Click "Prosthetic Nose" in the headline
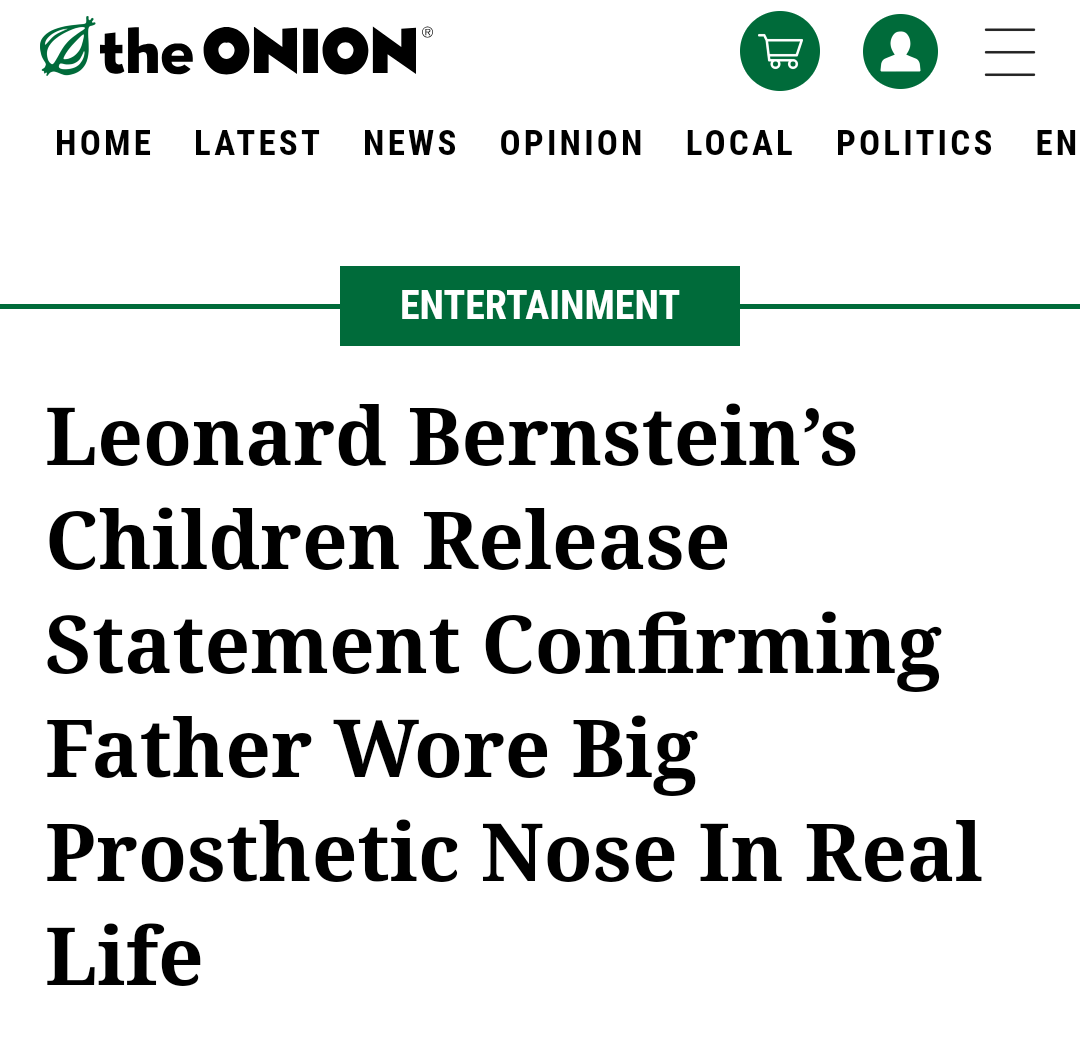The image size is (1080, 1058). [361, 852]
